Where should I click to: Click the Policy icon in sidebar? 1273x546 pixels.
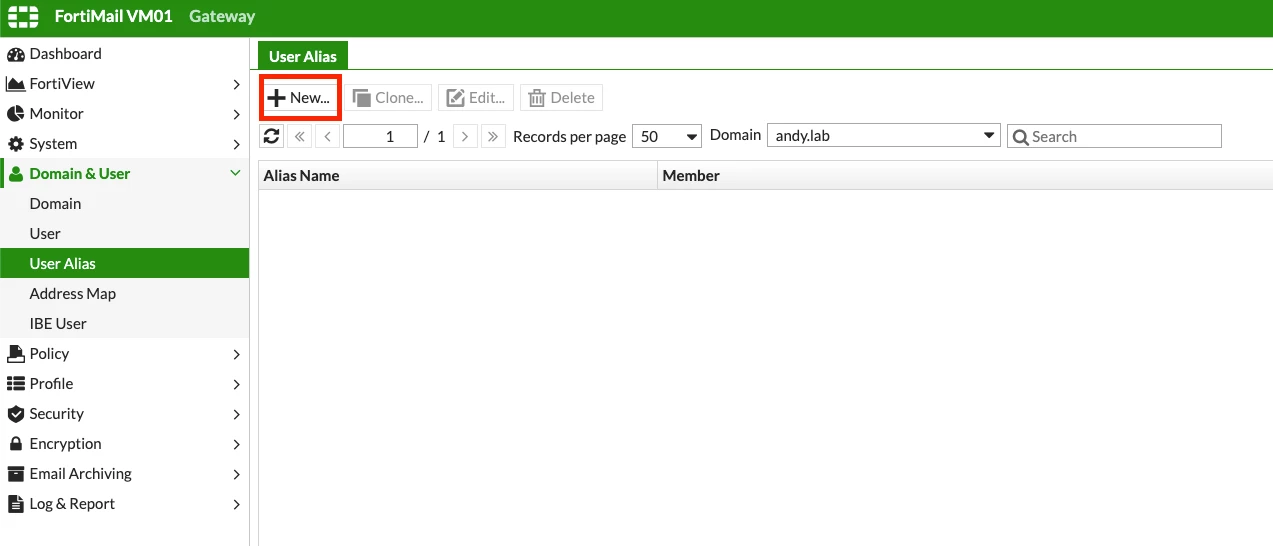click(x=16, y=354)
